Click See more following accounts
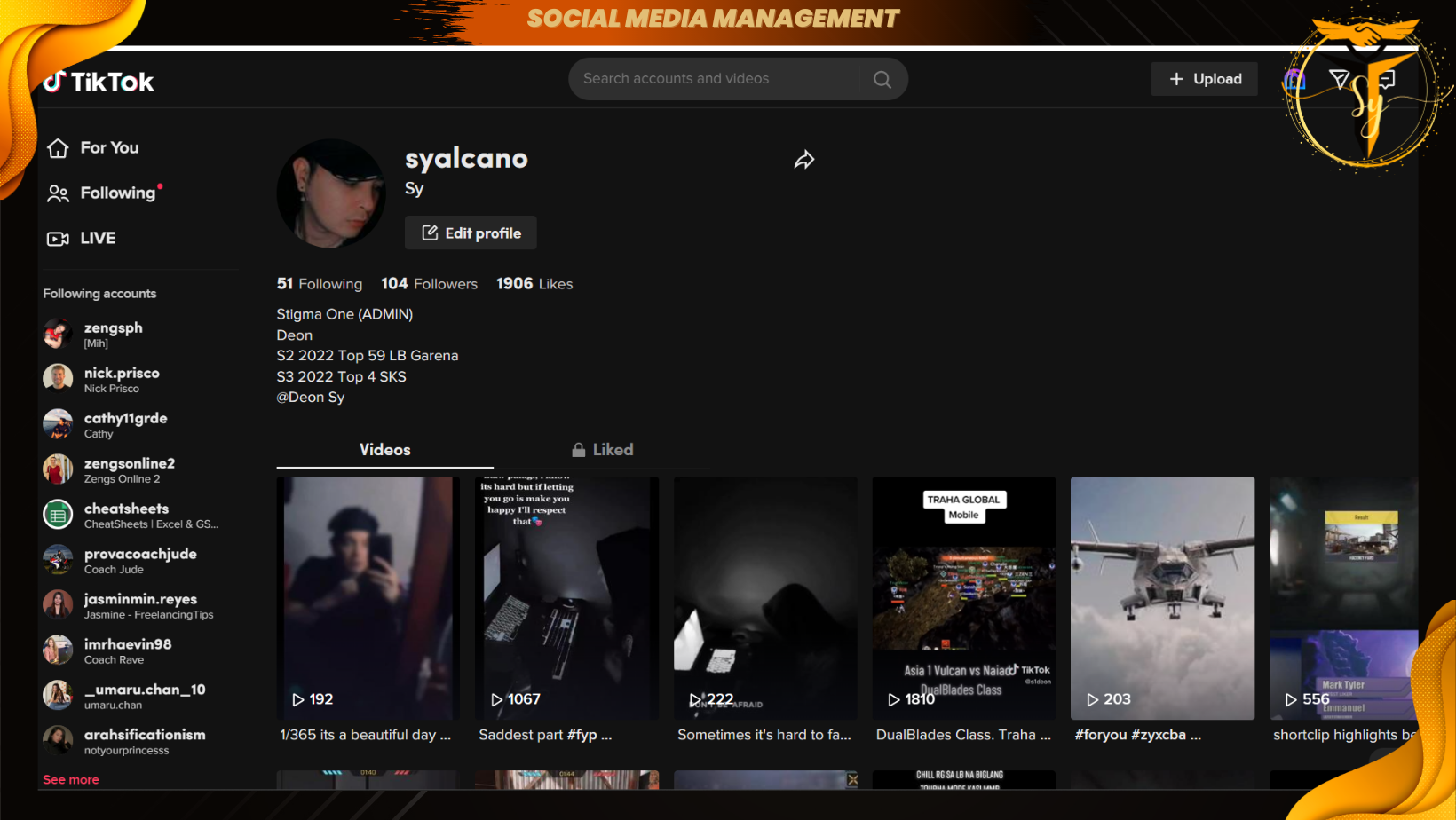The height and width of the screenshot is (820, 1456). pyautogui.click(x=71, y=779)
